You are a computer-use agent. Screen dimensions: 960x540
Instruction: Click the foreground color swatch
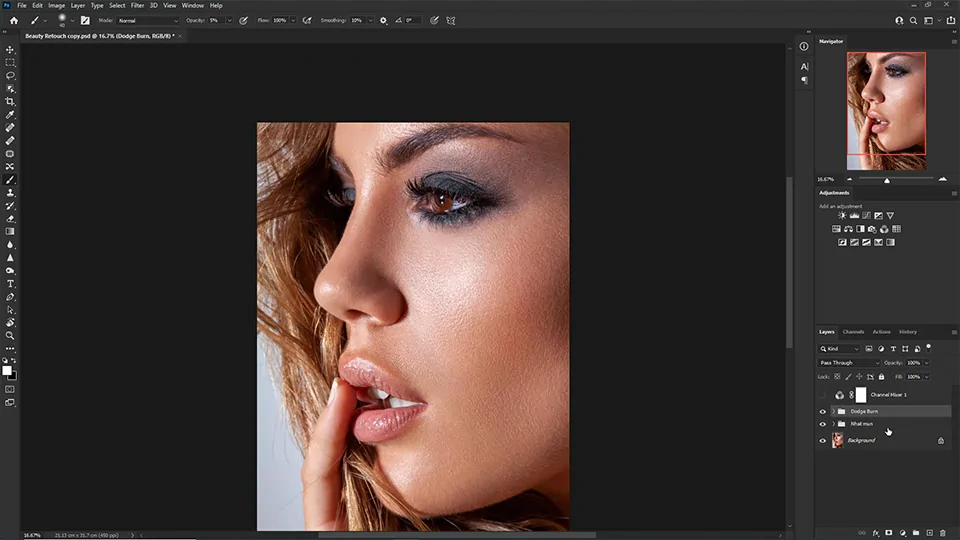pos(7,370)
